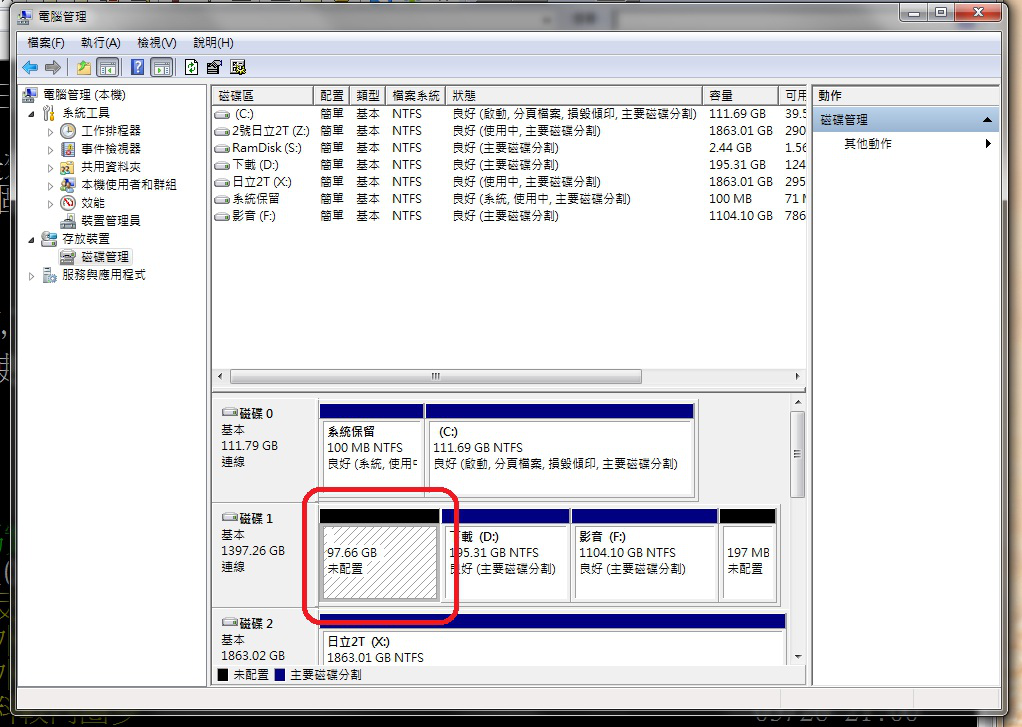Open the 檢視(V) menu
The height and width of the screenshot is (727, 1022).
pyautogui.click(x=156, y=43)
